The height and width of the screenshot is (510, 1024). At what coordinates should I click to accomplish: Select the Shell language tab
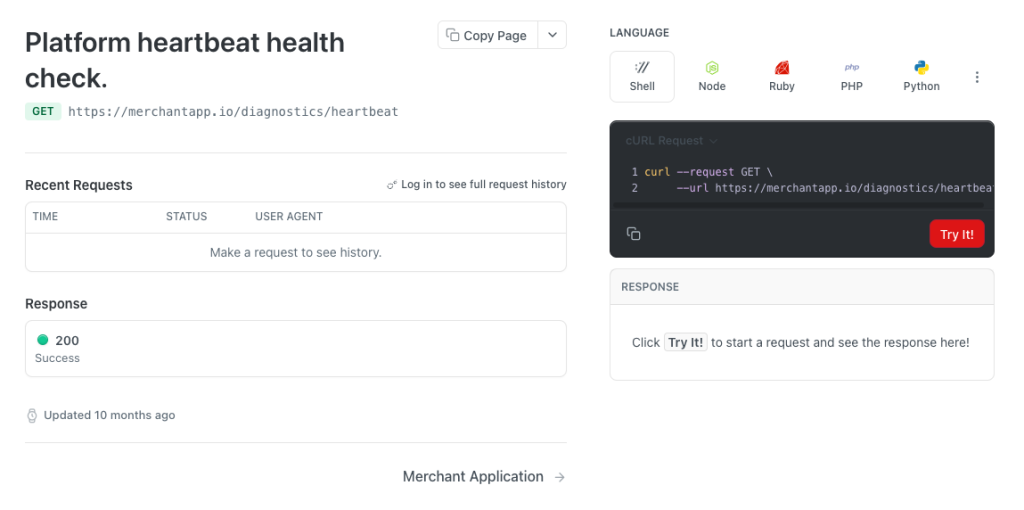click(642, 77)
